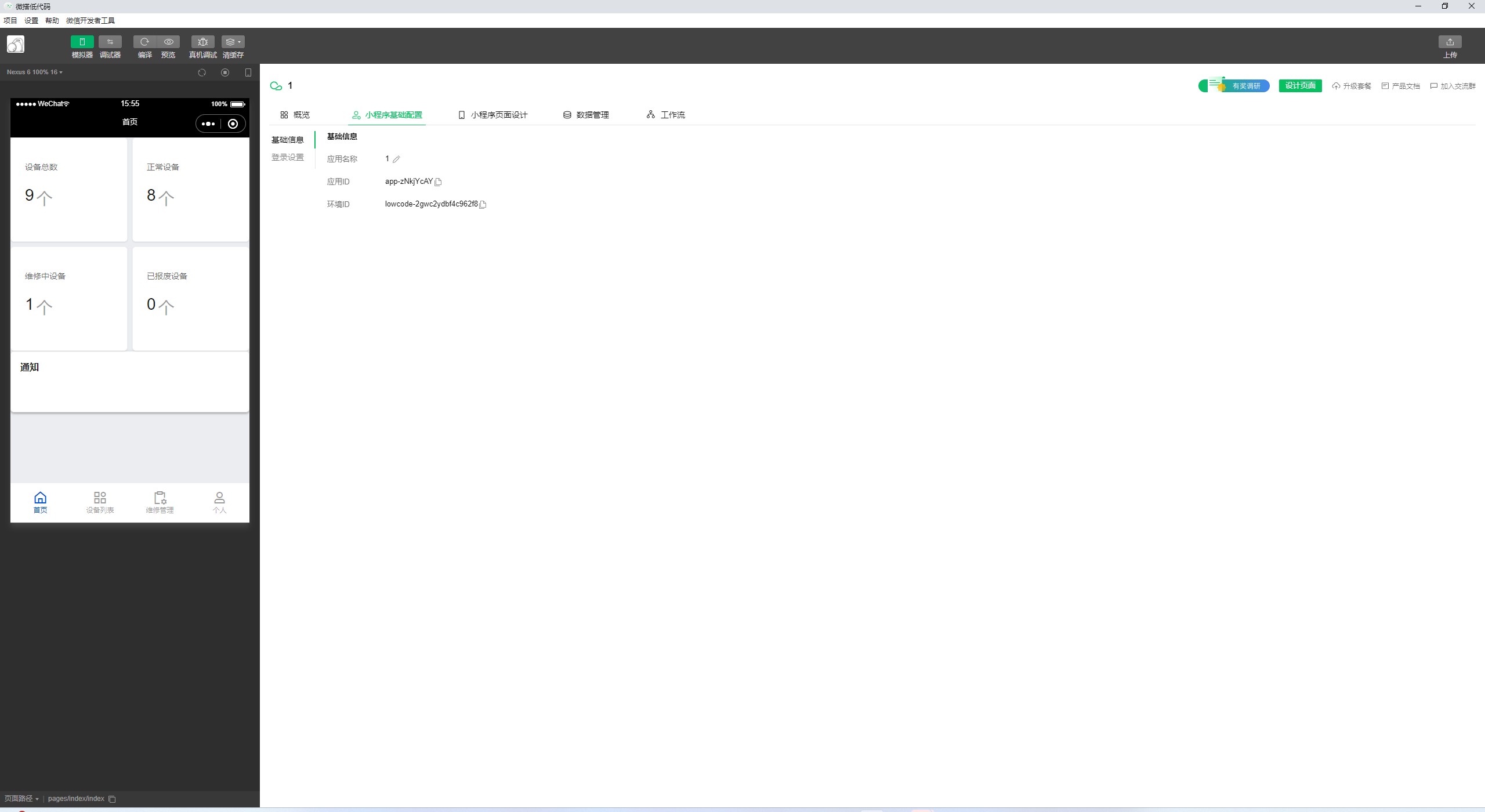This screenshot has width=1485, height=812.
Task: Click the 有奖调研 survey banner
Action: tap(1234, 86)
